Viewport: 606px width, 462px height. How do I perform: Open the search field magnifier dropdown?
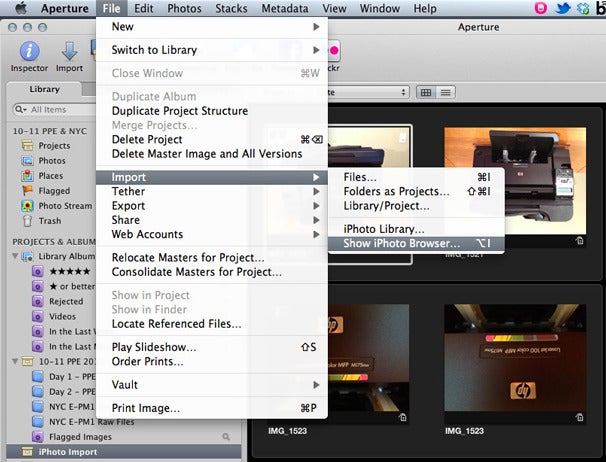[x=20, y=109]
